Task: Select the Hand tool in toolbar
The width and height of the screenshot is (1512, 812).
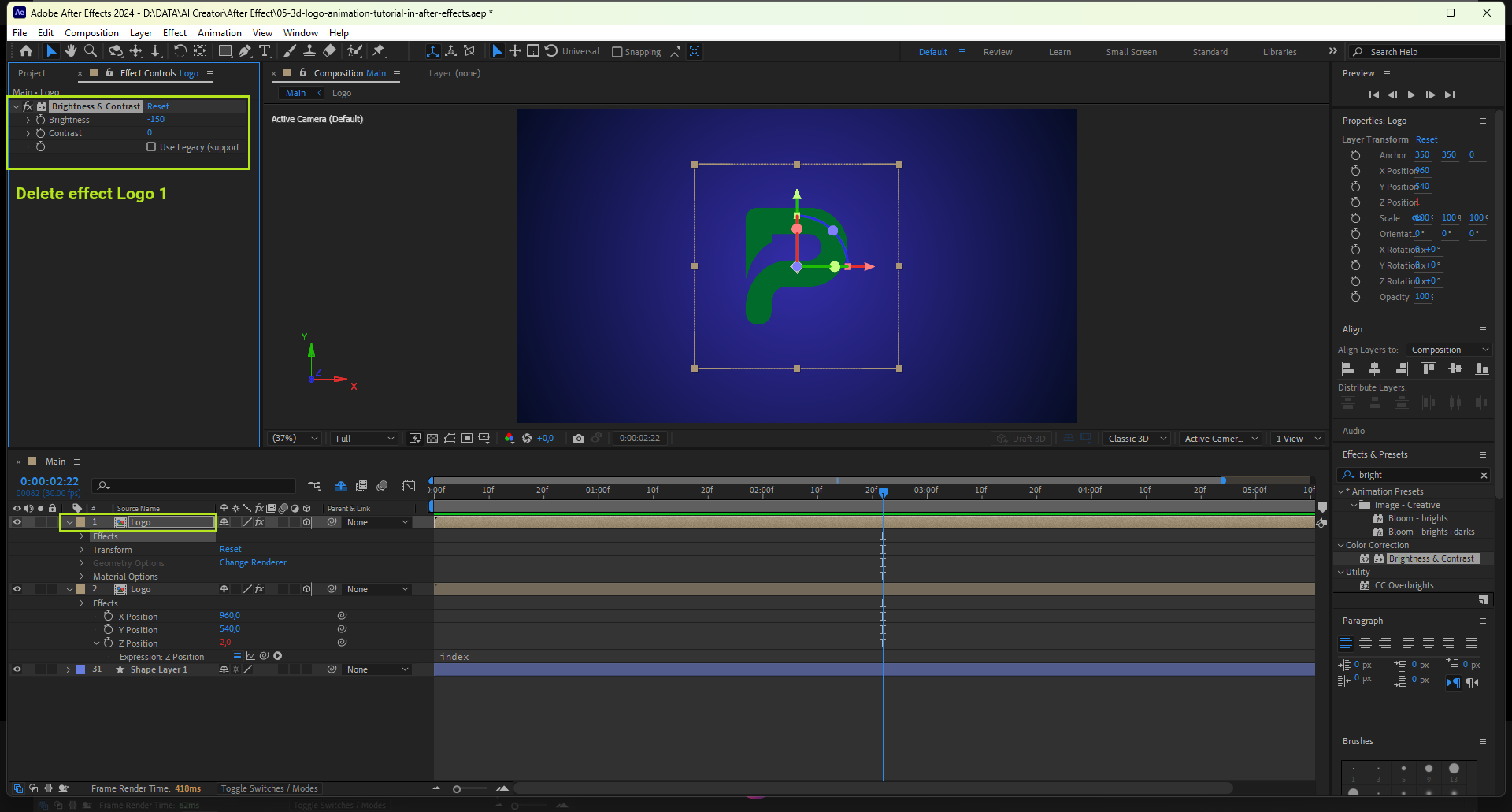Action: tap(71, 51)
